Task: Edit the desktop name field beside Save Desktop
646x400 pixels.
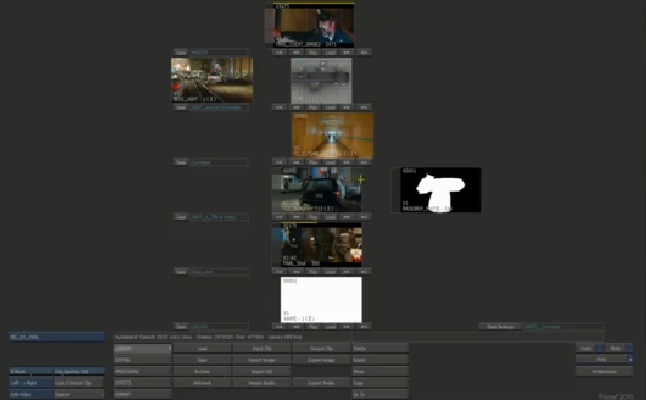Action: pos(564,326)
